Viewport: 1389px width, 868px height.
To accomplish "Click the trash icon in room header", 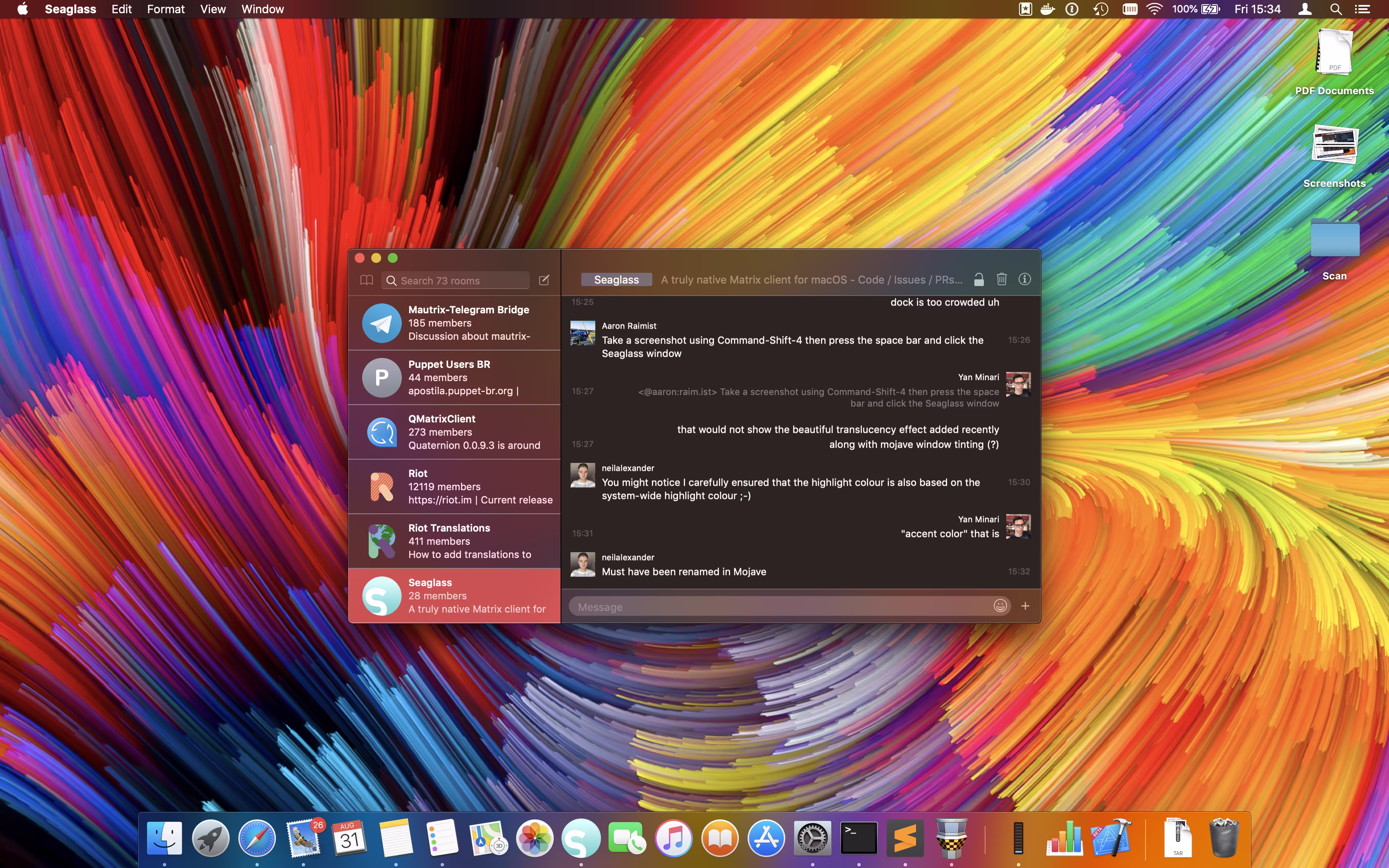I will coord(1002,279).
